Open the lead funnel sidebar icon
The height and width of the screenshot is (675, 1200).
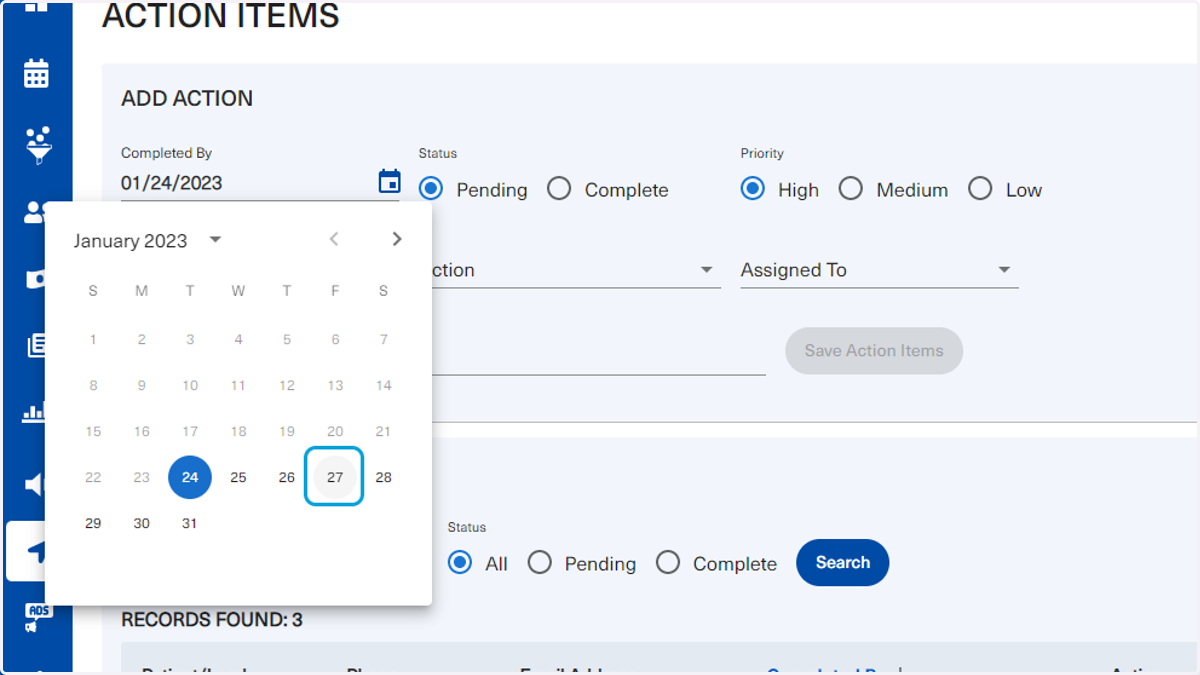(x=38, y=145)
